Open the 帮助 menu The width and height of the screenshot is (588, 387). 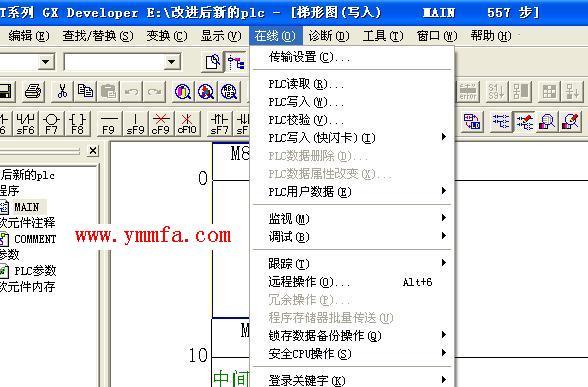point(491,36)
